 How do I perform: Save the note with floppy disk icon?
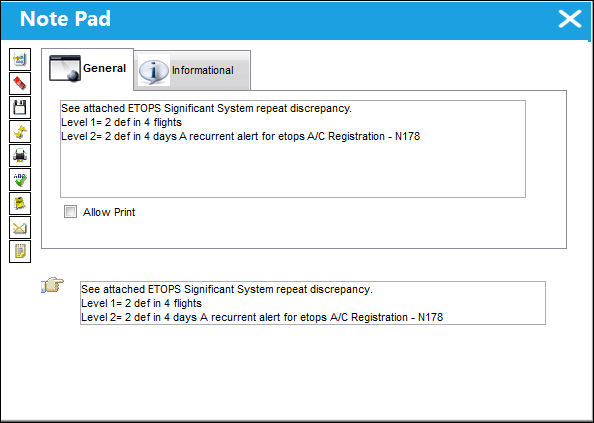(20, 108)
